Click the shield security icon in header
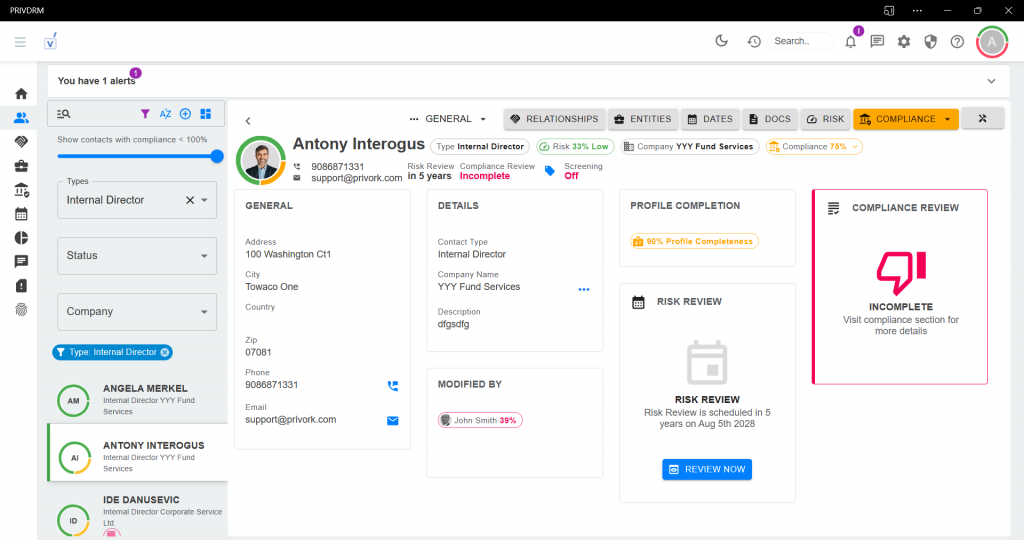This screenshot has height=540, width=1024. [930, 41]
